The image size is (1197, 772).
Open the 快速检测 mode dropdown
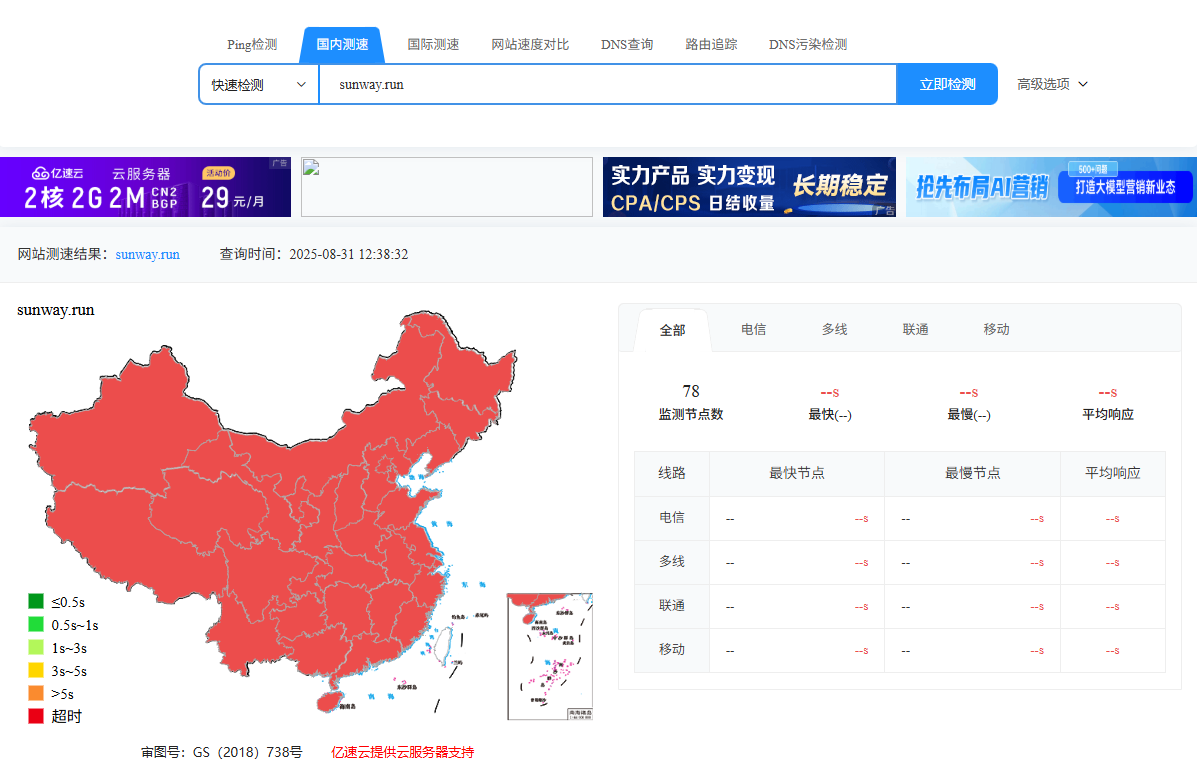pos(259,85)
